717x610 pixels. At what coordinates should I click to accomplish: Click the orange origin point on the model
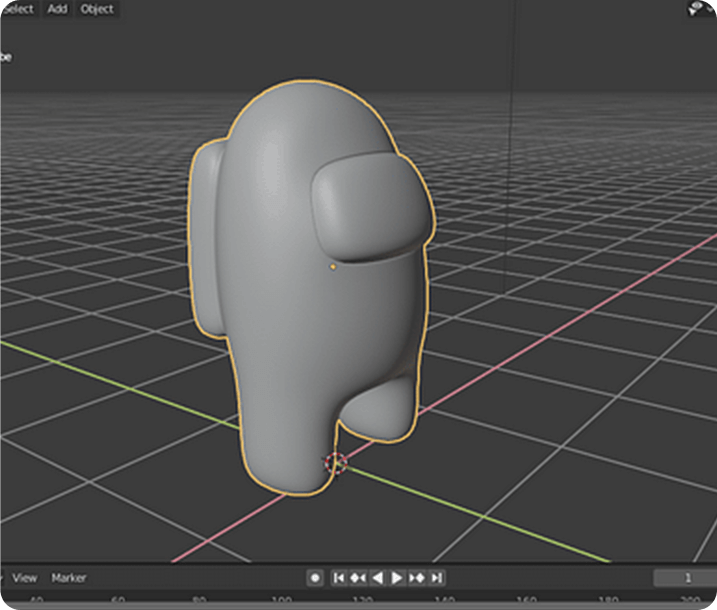pyautogui.click(x=333, y=267)
